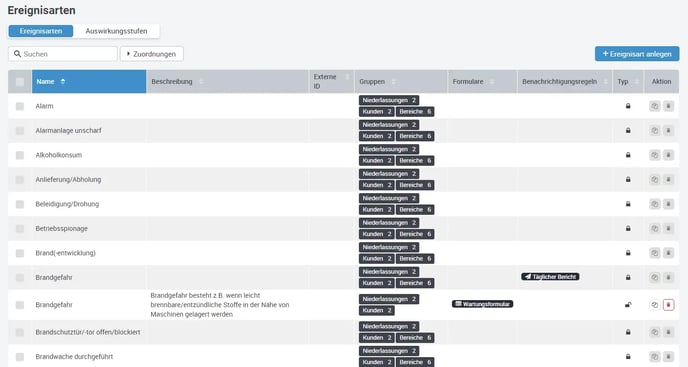This screenshot has width=688, height=367.
Task: Open lock icon in Brandgefahr row
Action: pyautogui.click(x=628, y=305)
